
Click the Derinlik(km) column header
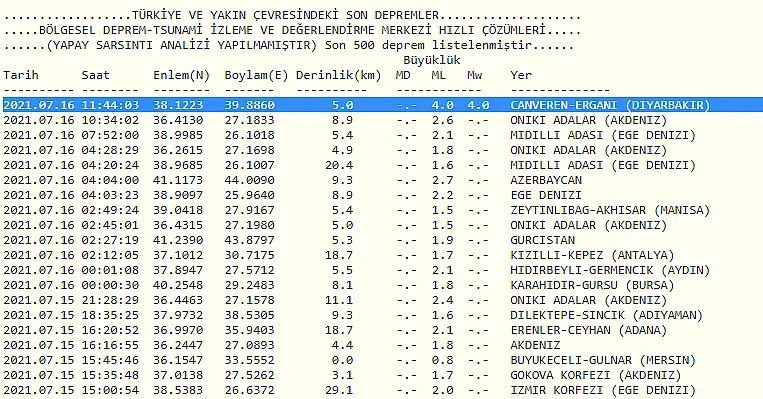click(339, 75)
